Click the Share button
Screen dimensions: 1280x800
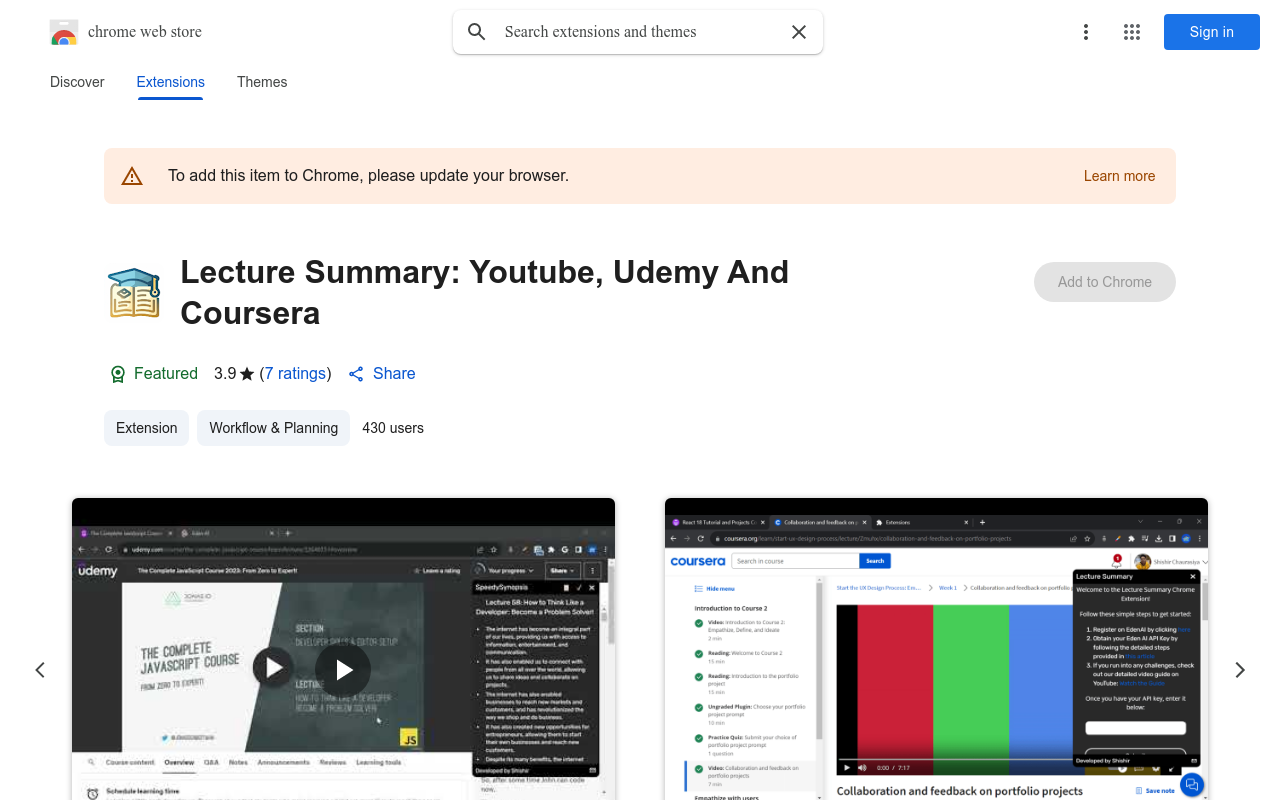point(381,374)
